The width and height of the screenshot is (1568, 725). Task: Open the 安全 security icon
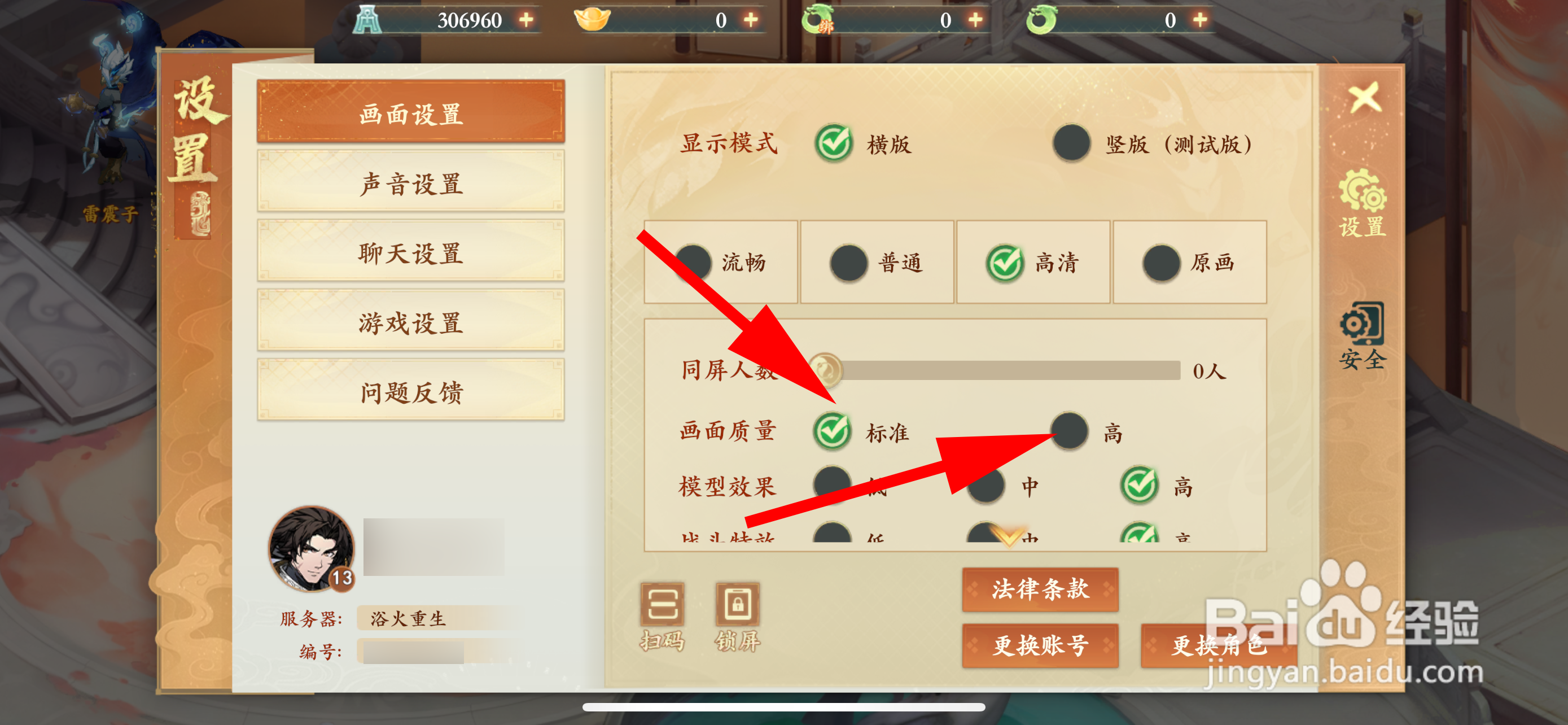coord(1362,336)
